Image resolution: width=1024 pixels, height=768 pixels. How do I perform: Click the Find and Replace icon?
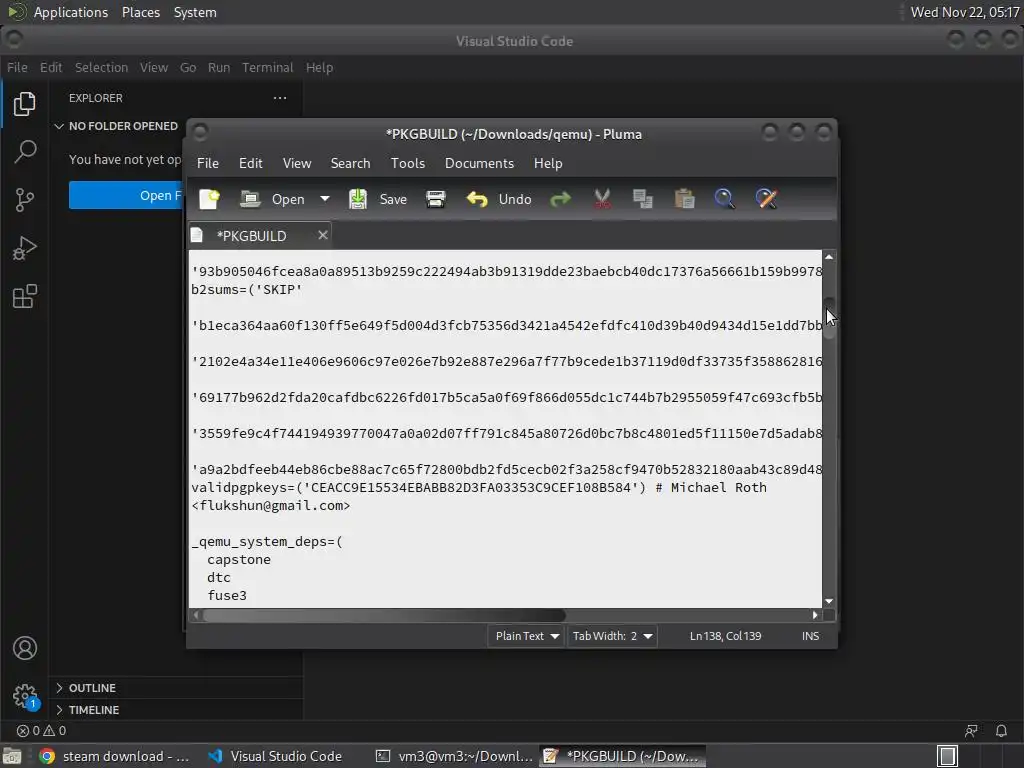(766, 199)
